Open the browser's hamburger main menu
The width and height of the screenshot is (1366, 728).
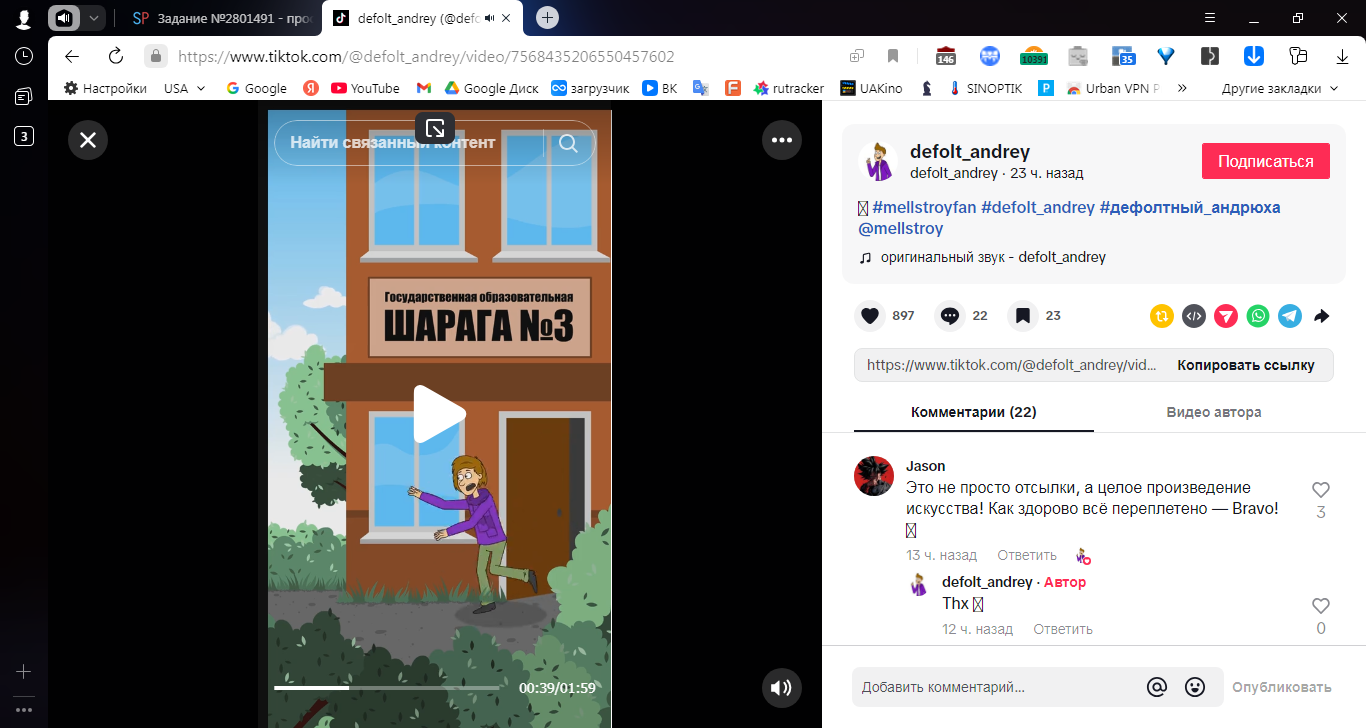(1210, 18)
